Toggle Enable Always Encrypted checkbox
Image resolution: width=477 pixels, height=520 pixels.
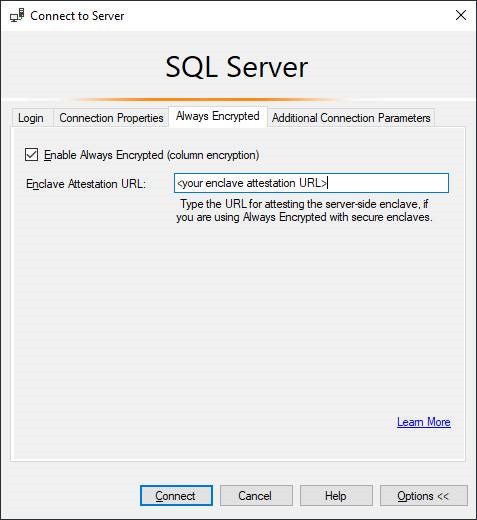click(x=31, y=155)
